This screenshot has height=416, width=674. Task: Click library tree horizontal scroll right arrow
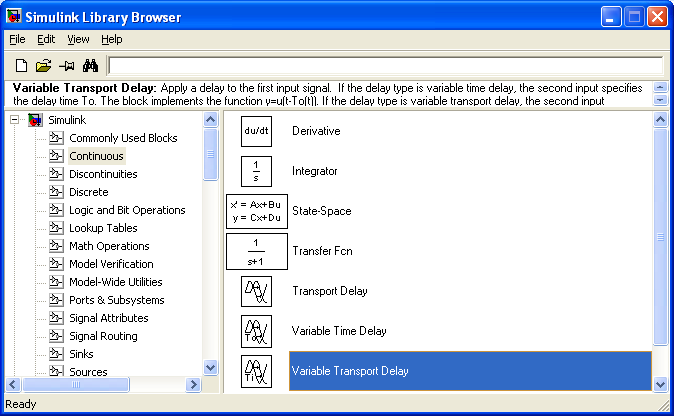193,385
